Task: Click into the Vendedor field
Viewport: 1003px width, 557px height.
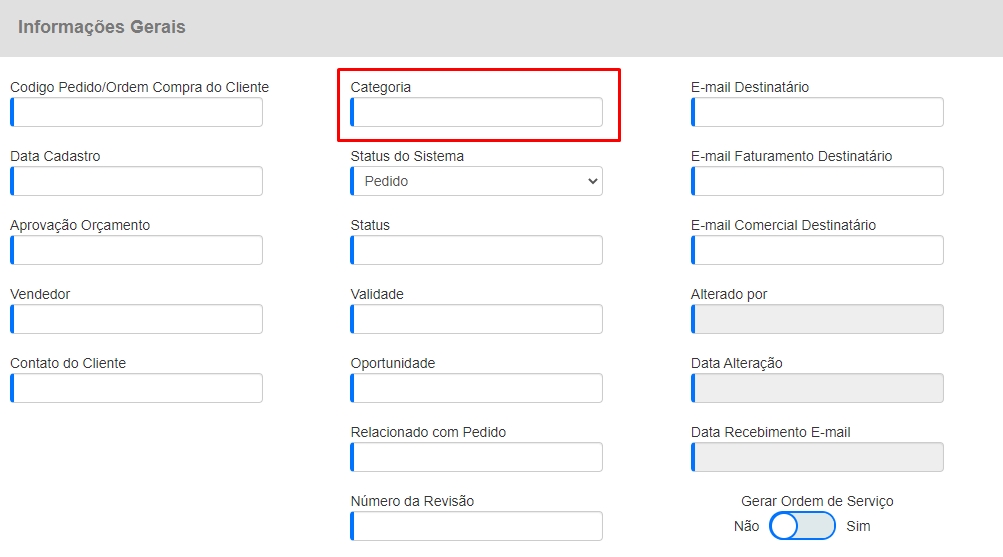Action: pyautogui.click(x=137, y=319)
